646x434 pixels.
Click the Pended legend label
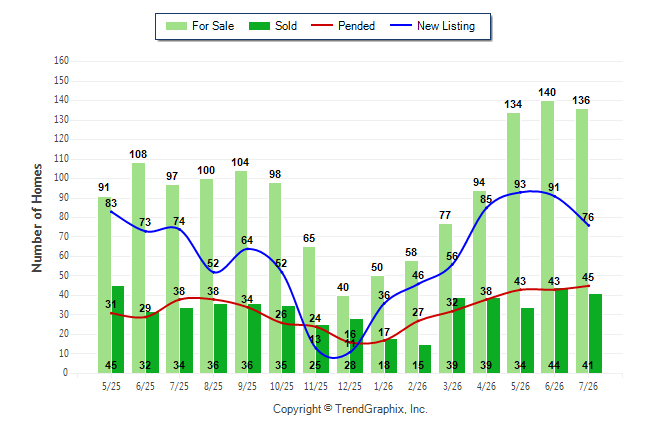pos(356,26)
